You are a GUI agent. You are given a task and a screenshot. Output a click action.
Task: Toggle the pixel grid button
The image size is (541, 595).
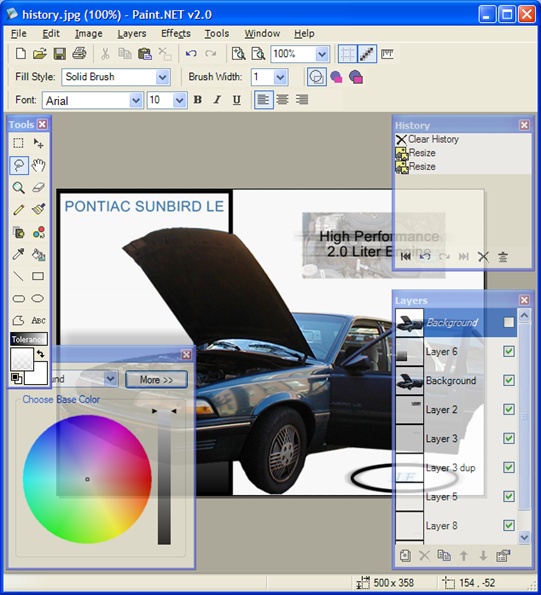(x=347, y=54)
